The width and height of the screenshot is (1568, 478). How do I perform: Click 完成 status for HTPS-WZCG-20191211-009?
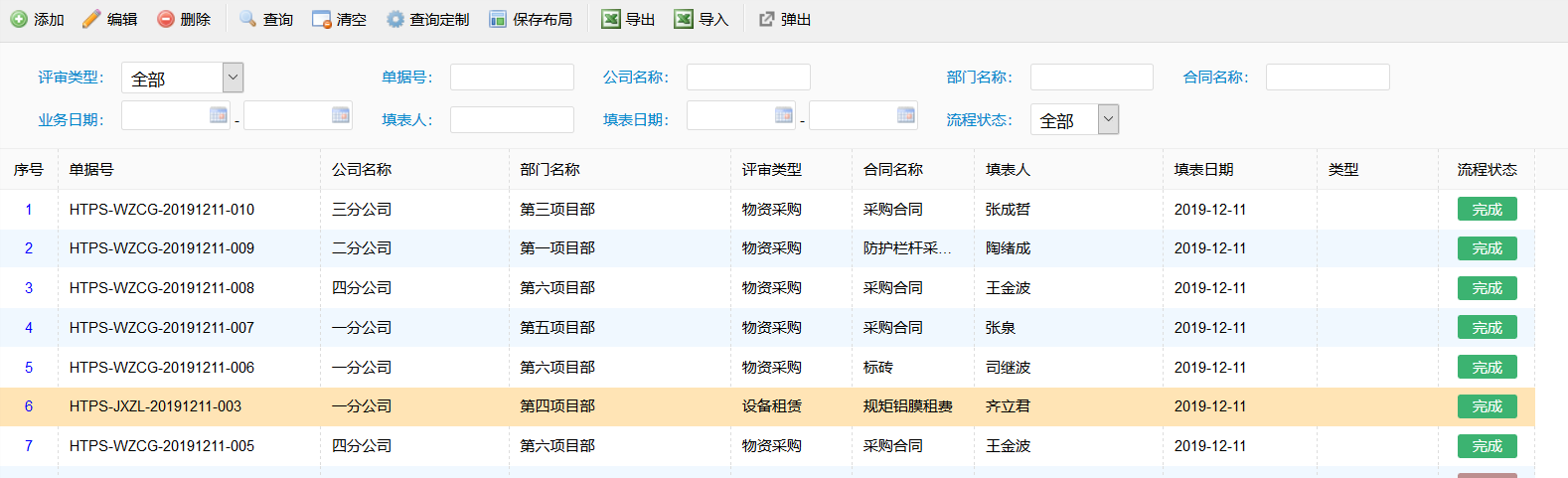click(1487, 248)
